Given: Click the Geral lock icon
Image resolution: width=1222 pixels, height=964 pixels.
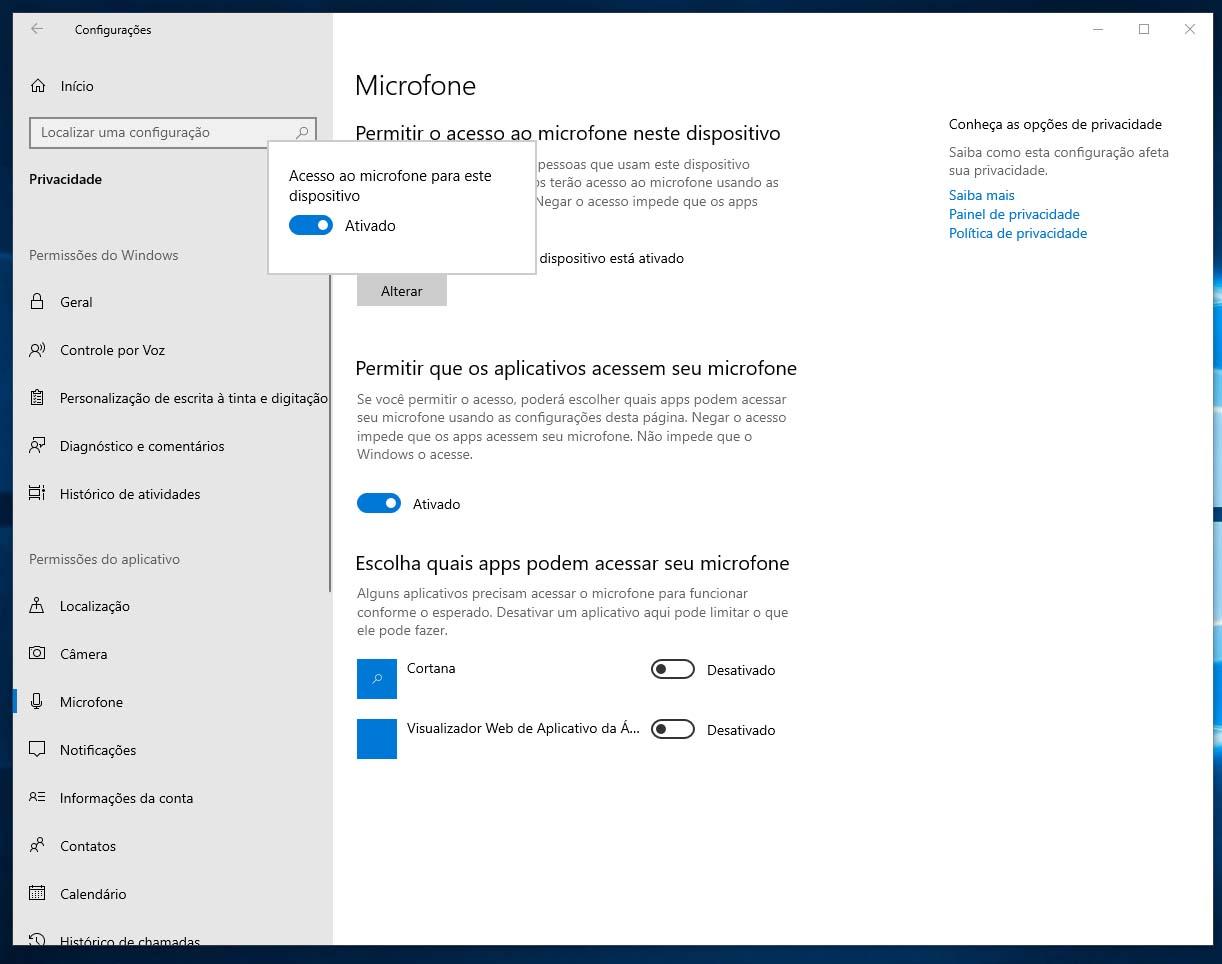Looking at the screenshot, I should 37,302.
